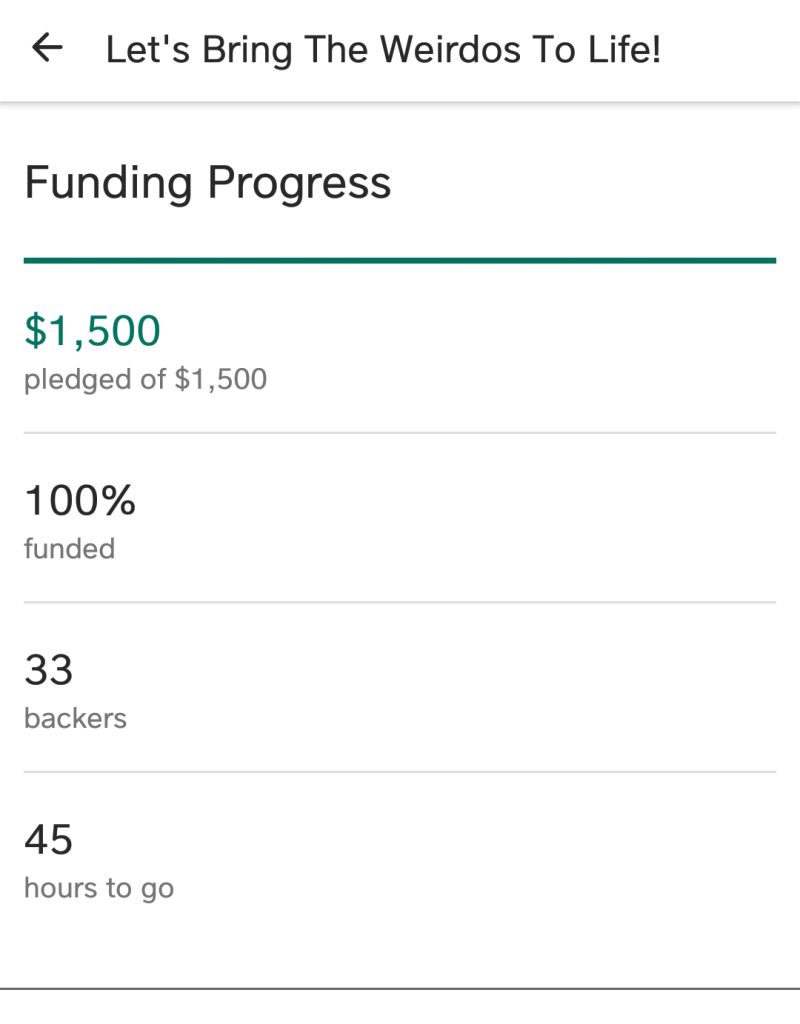Viewport: 800px width, 1024px height.
Task: Click the "pledged of $1,500" label
Action: point(145,380)
